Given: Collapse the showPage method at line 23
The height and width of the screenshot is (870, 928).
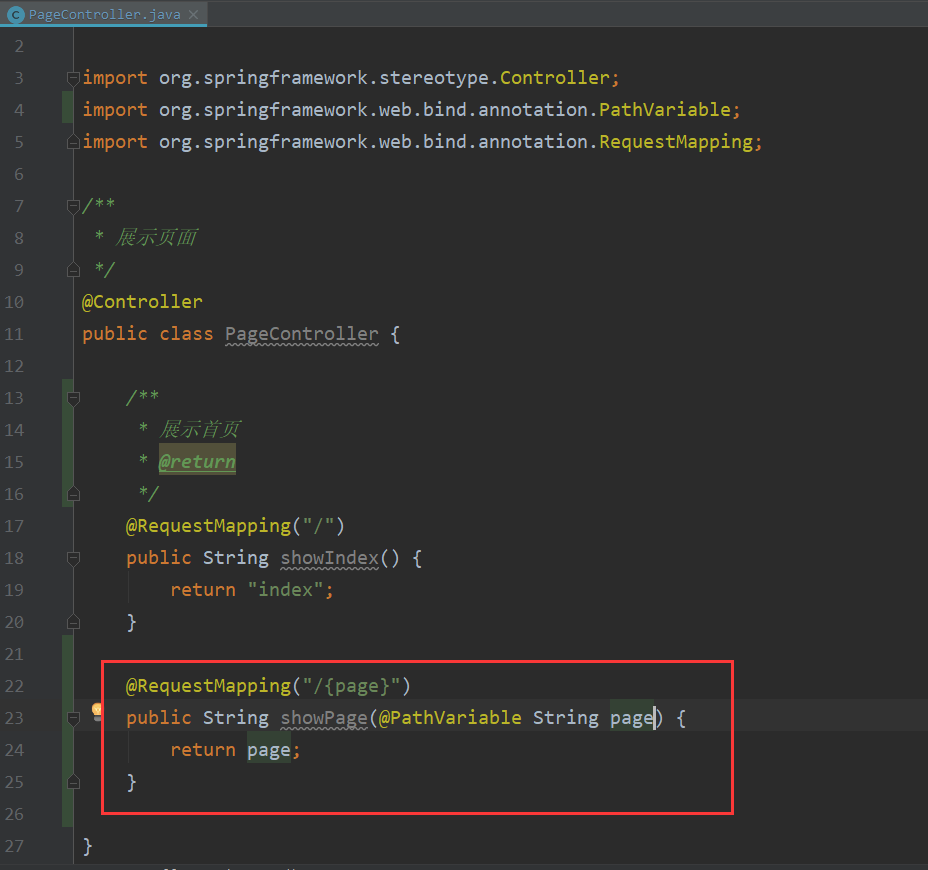Looking at the screenshot, I should click(x=73, y=718).
